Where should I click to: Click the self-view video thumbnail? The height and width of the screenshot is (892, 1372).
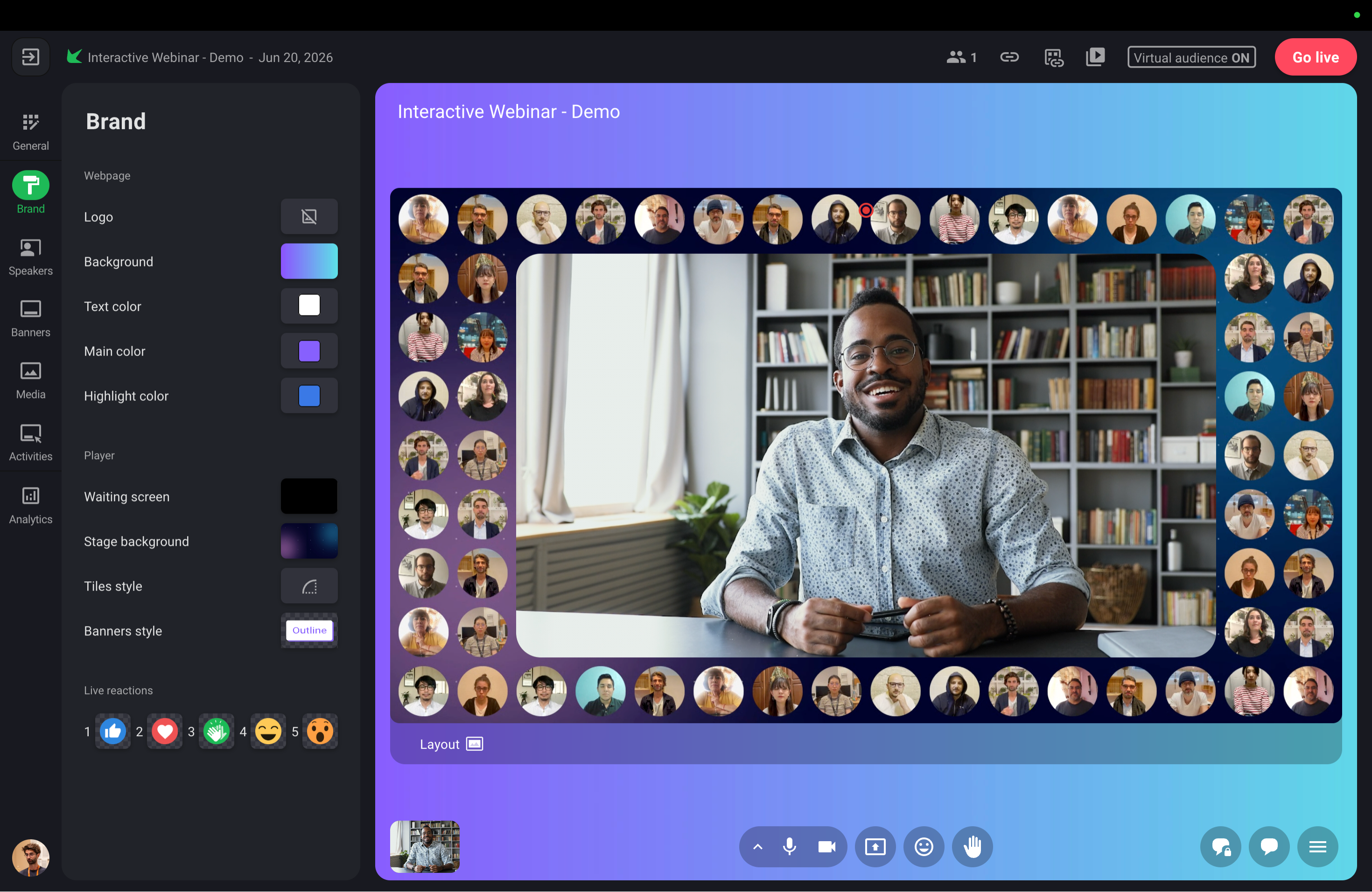[425, 846]
